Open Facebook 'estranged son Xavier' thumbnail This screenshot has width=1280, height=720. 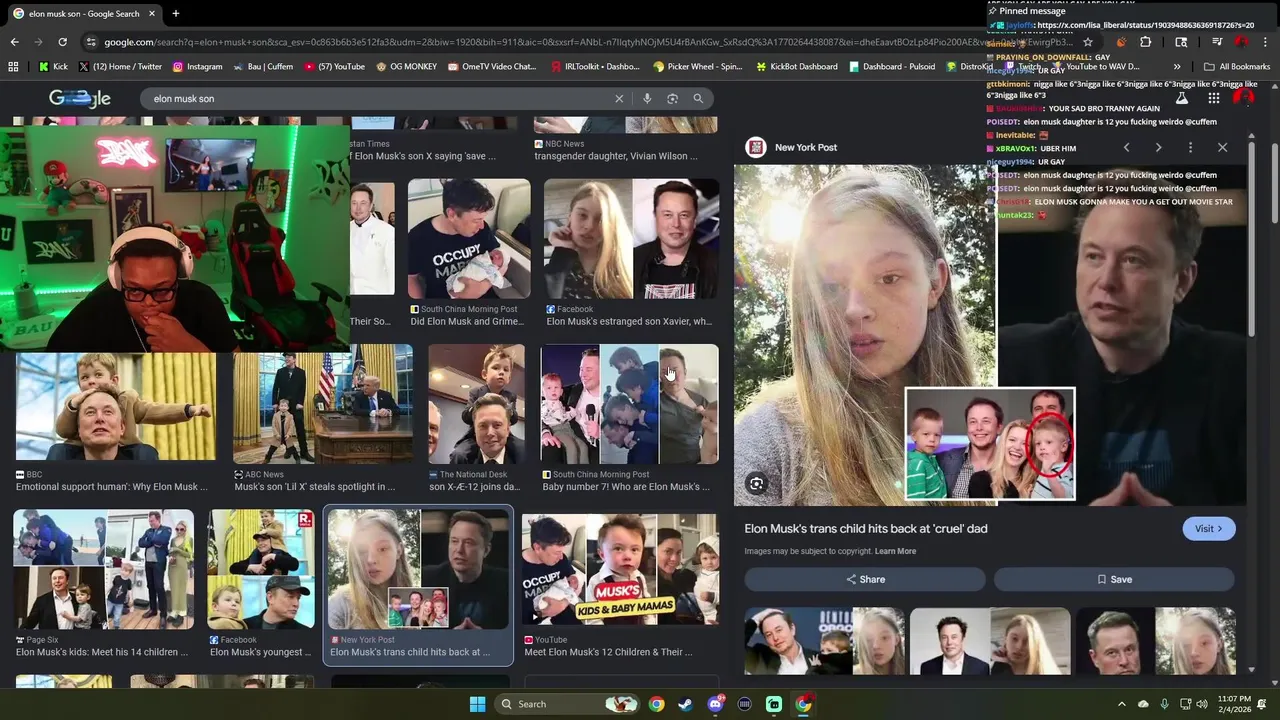(631, 238)
